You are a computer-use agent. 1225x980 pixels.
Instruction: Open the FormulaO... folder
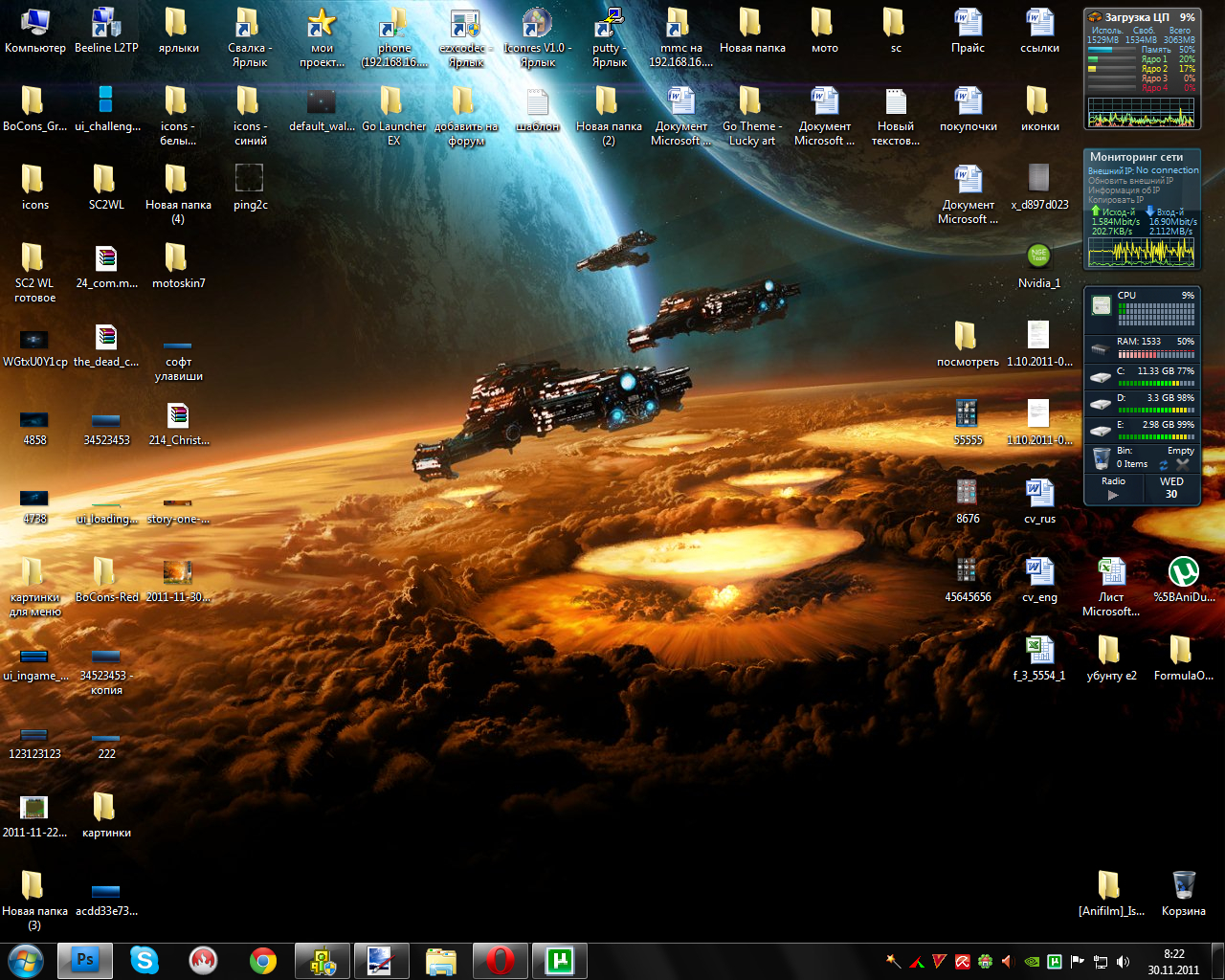[1183, 658]
